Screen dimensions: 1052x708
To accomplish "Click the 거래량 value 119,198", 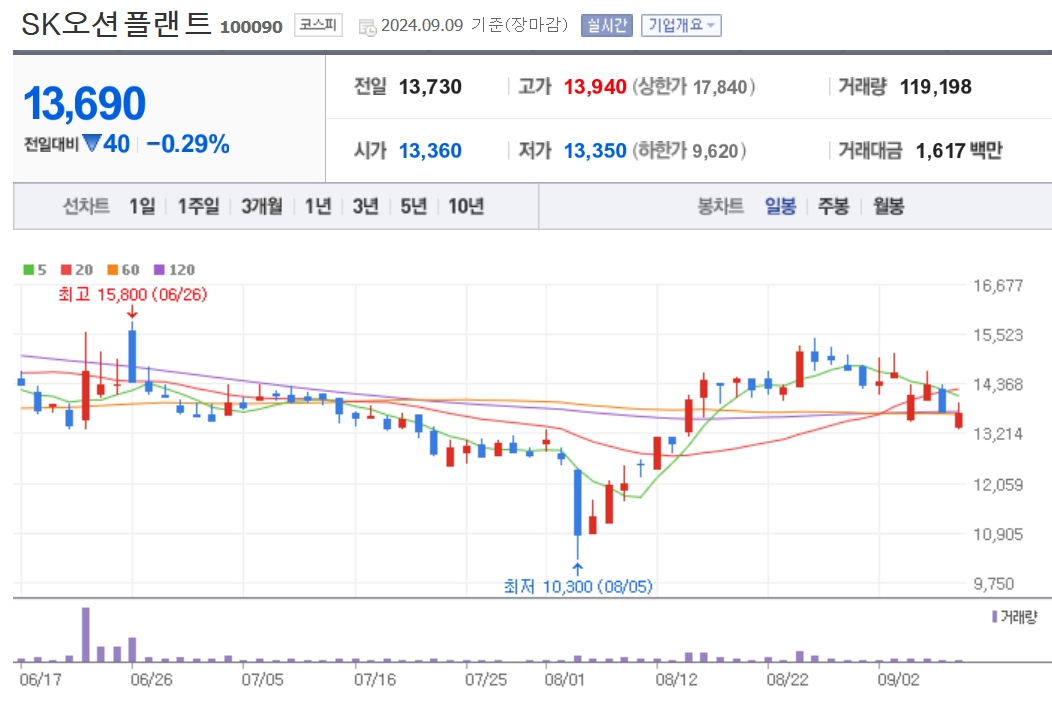I will [935, 87].
